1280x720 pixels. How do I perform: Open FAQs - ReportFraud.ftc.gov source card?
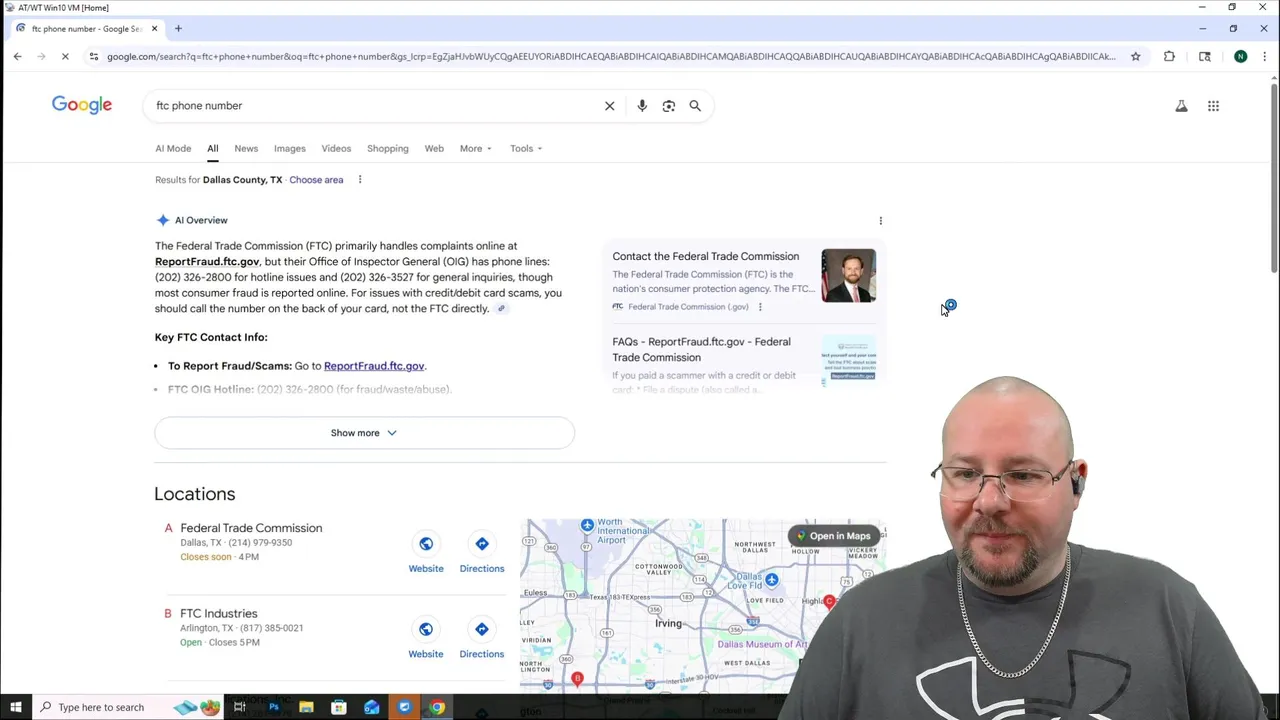pos(701,350)
